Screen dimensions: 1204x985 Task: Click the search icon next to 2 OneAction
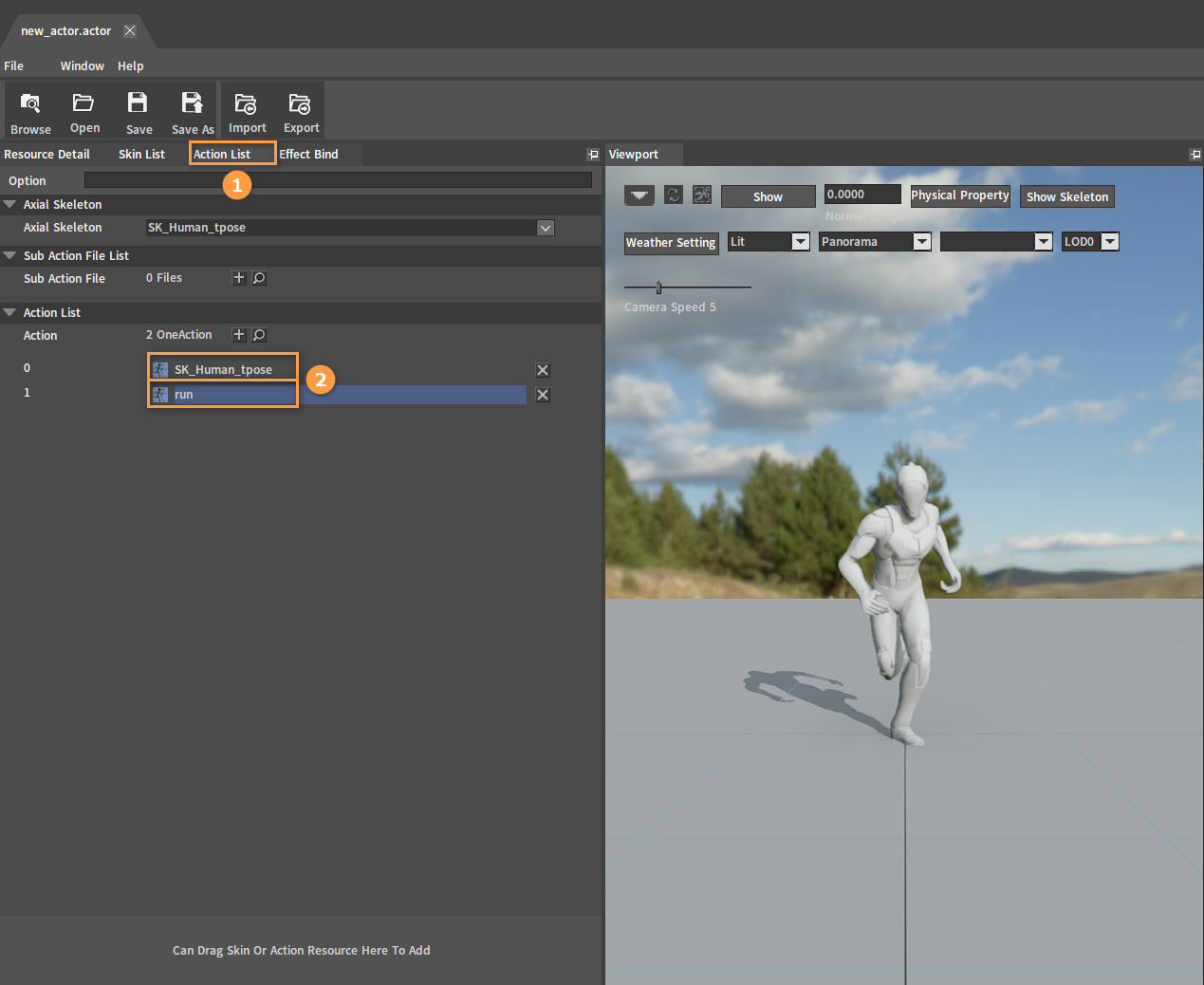(259, 335)
